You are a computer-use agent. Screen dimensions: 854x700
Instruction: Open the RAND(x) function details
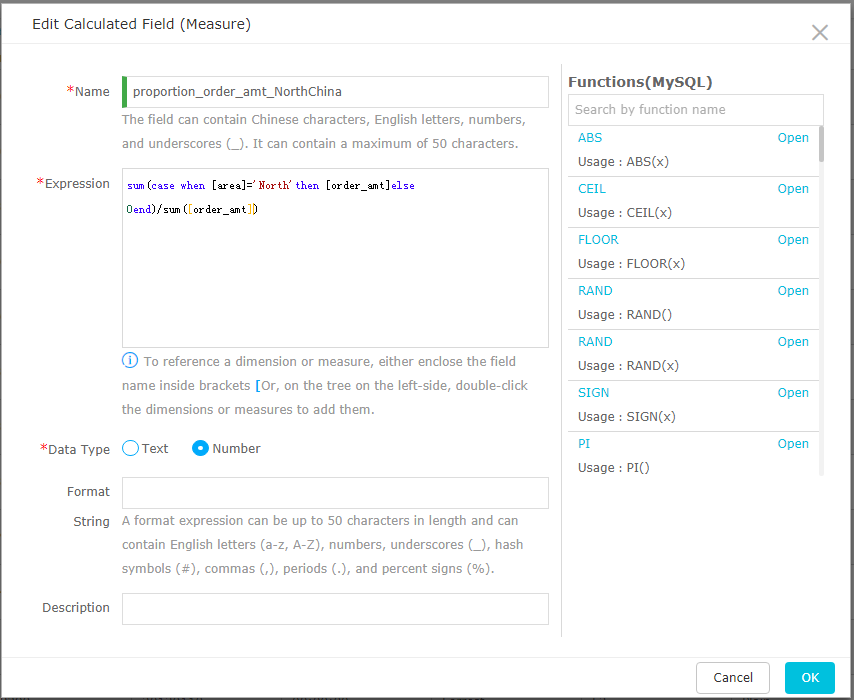(x=793, y=342)
